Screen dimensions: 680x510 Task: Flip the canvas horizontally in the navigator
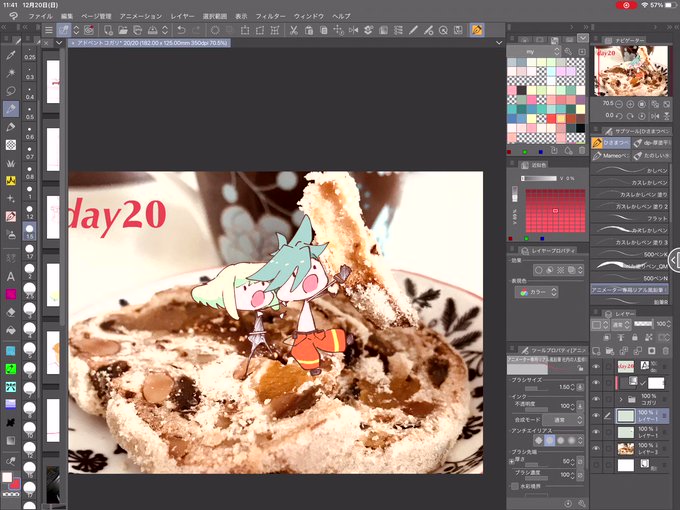656,116
